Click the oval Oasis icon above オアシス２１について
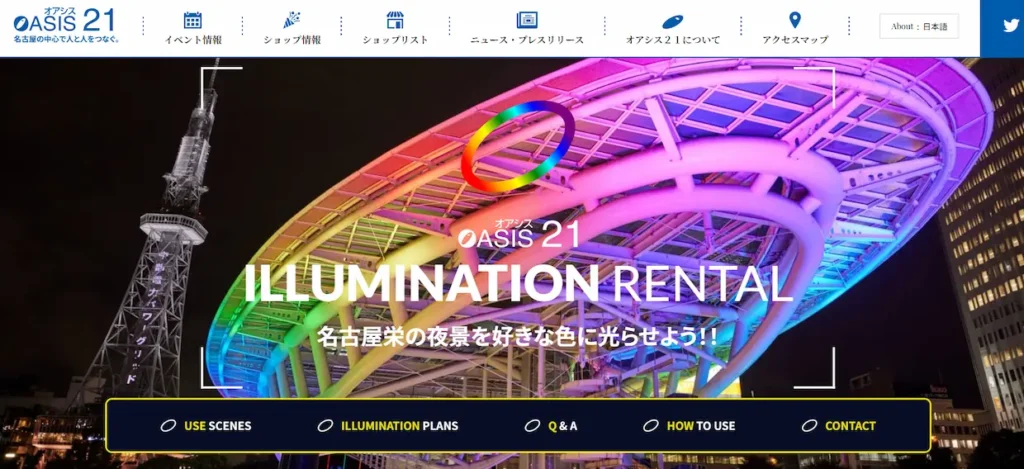Image resolution: width=1024 pixels, height=469 pixels. [x=673, y=22]
